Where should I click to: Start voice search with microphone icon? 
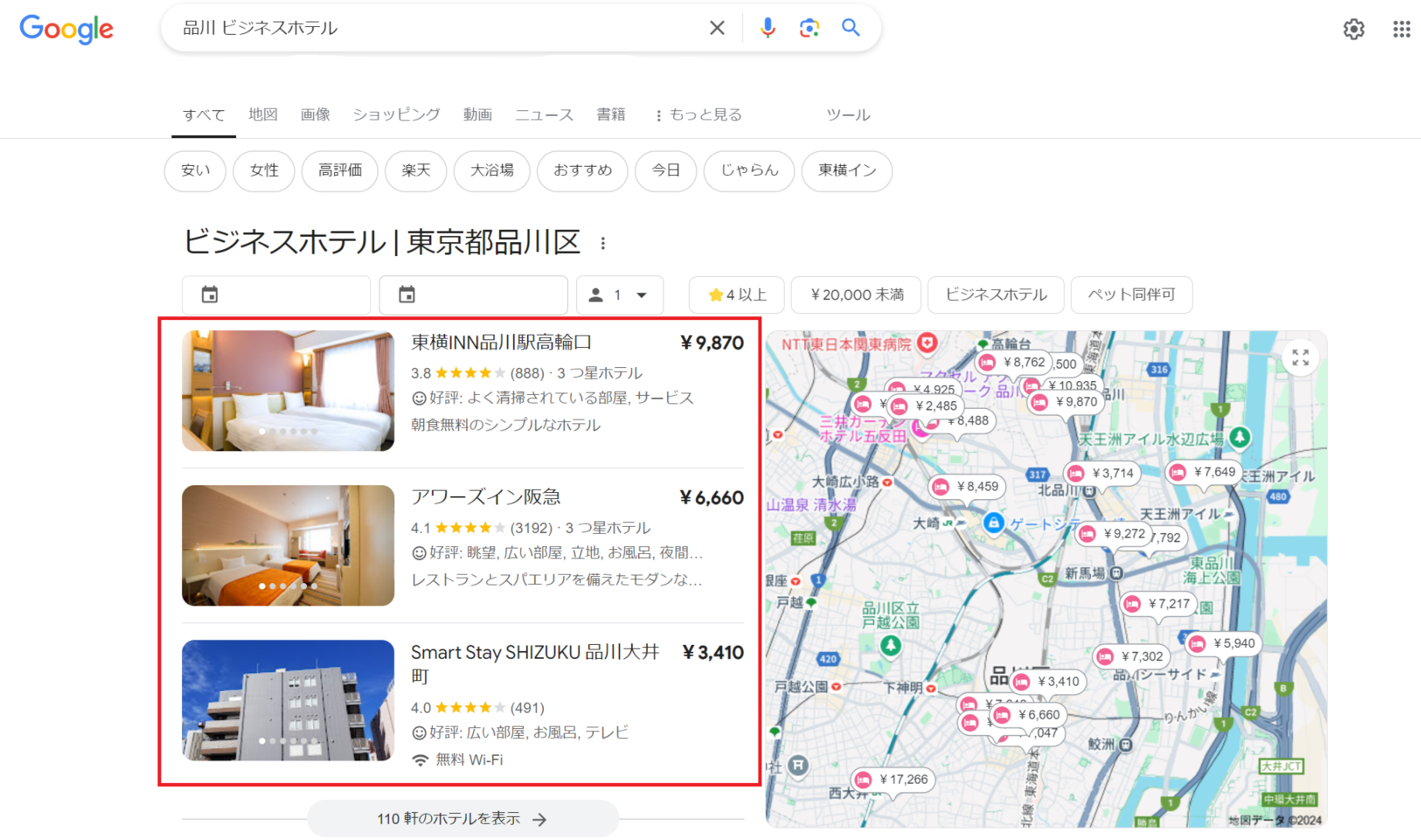(x=768, y=28)
